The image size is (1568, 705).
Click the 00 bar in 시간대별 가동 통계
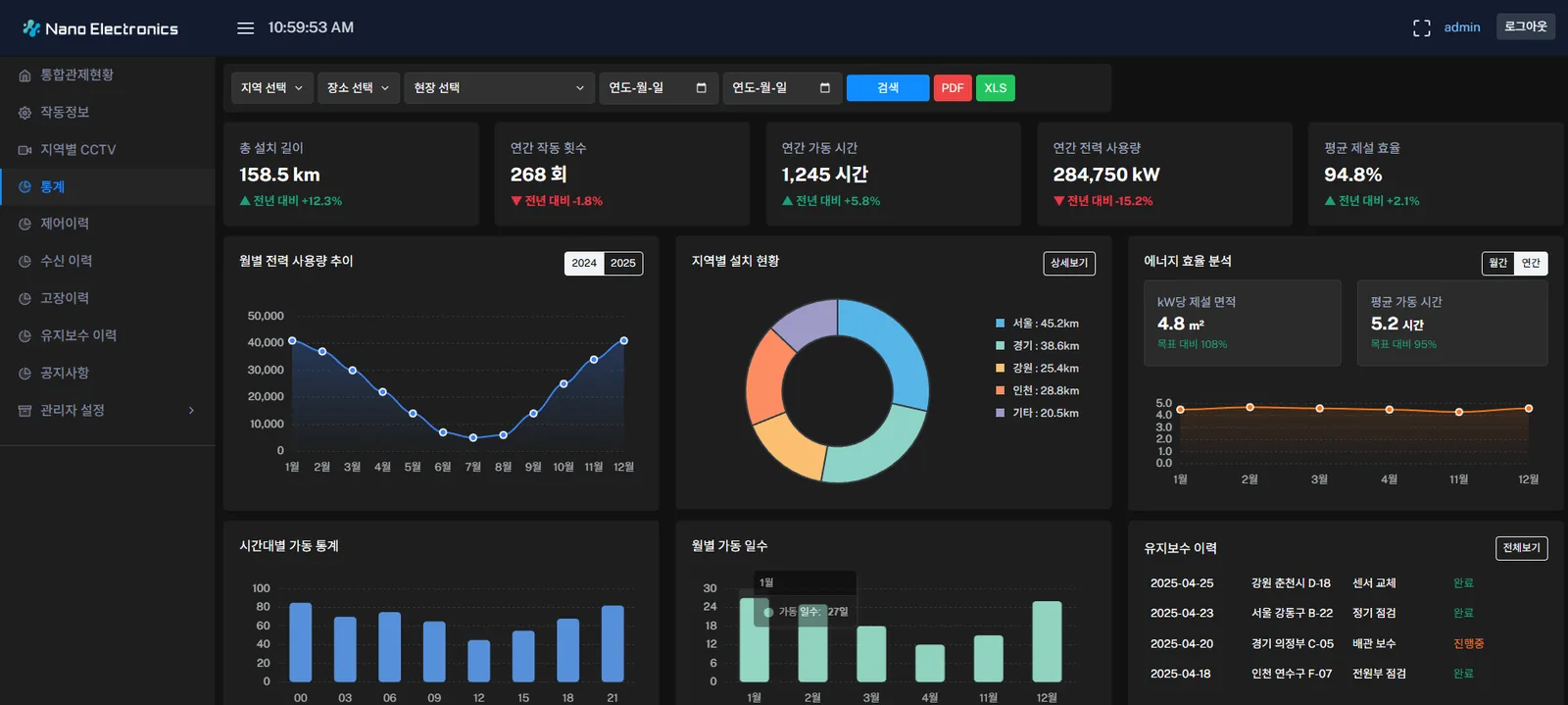[x=301, y=642]
